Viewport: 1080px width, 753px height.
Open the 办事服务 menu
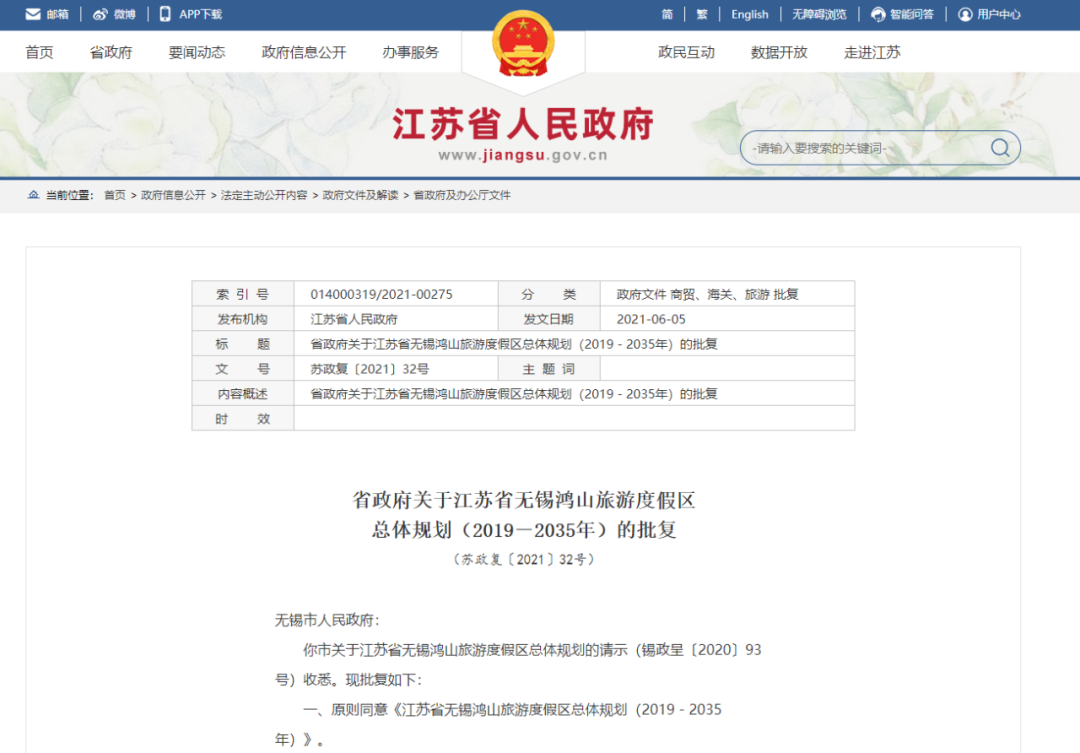[x=410, y=53]
